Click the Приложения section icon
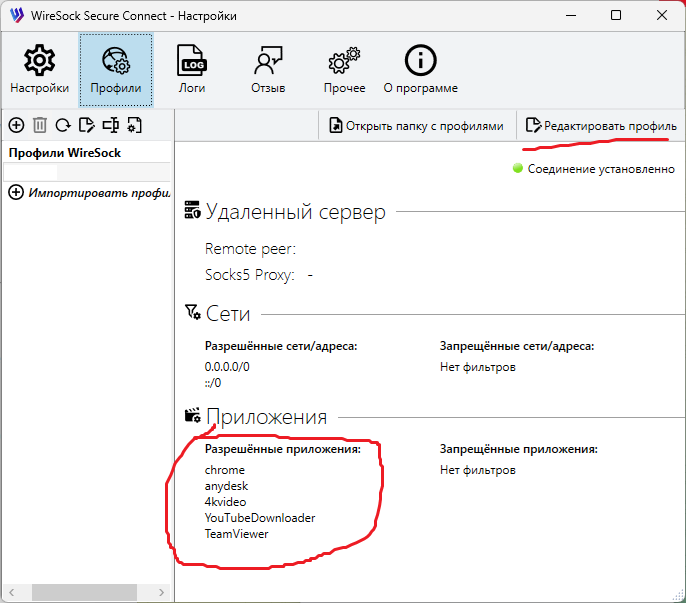The height and width of the screenshot is (603, 686). click(x=192, y=415)
